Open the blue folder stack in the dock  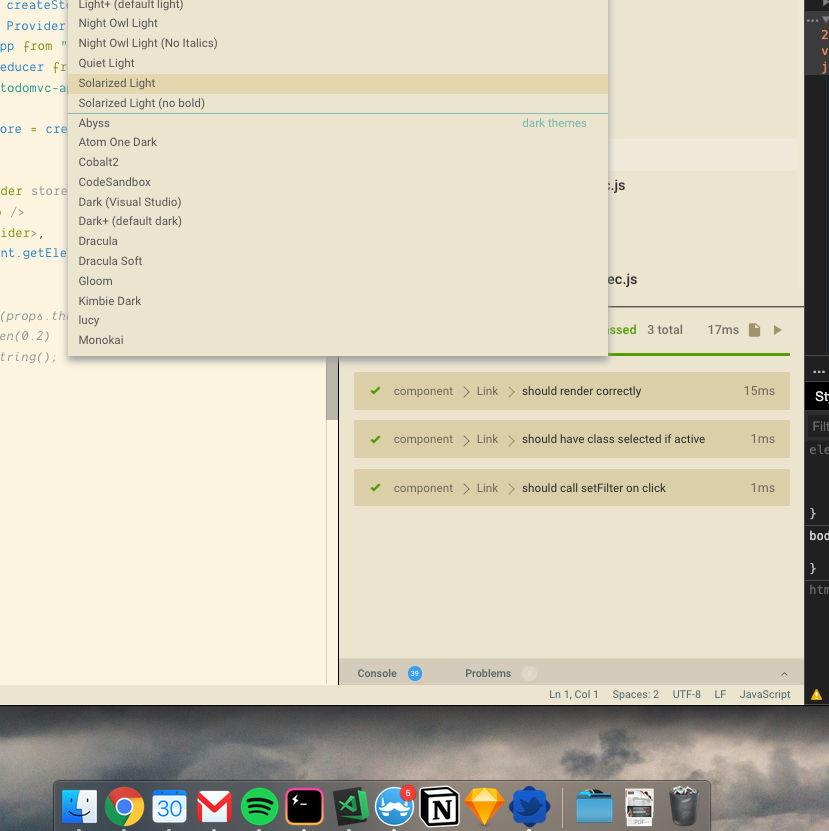click(x=594, y=807)
